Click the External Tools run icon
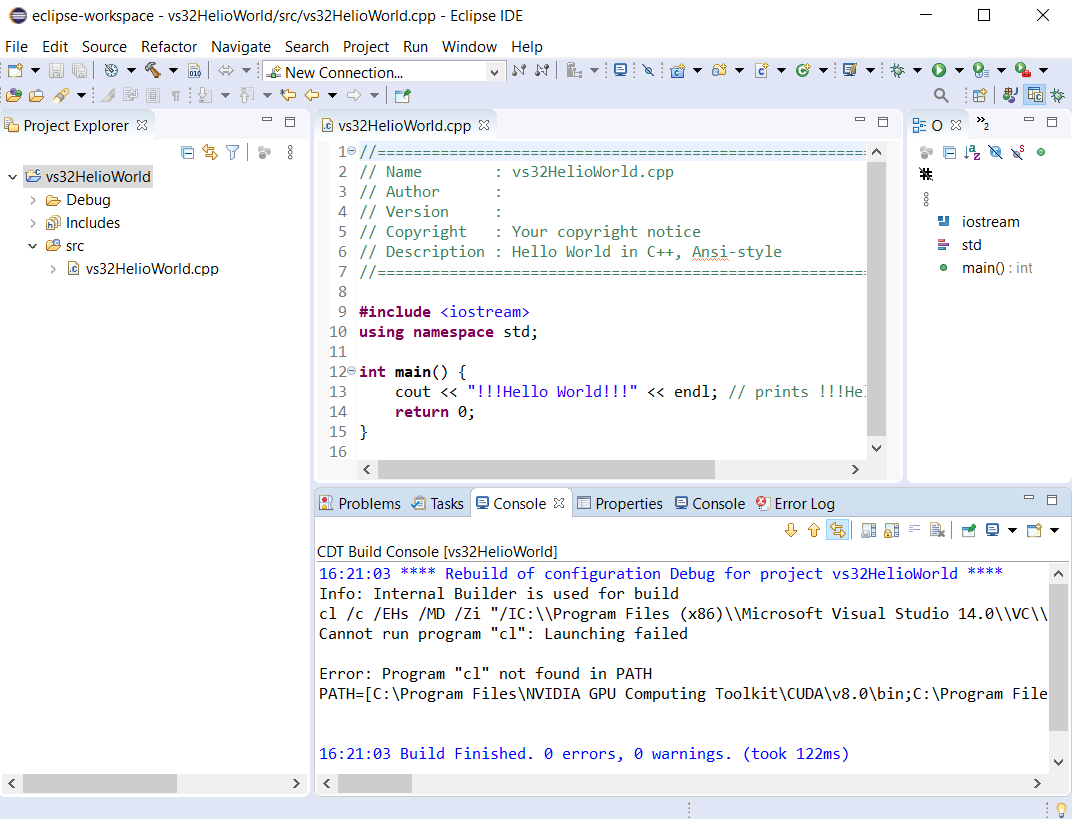Viewport: 1072px width, 819px height. (1022, 70)
